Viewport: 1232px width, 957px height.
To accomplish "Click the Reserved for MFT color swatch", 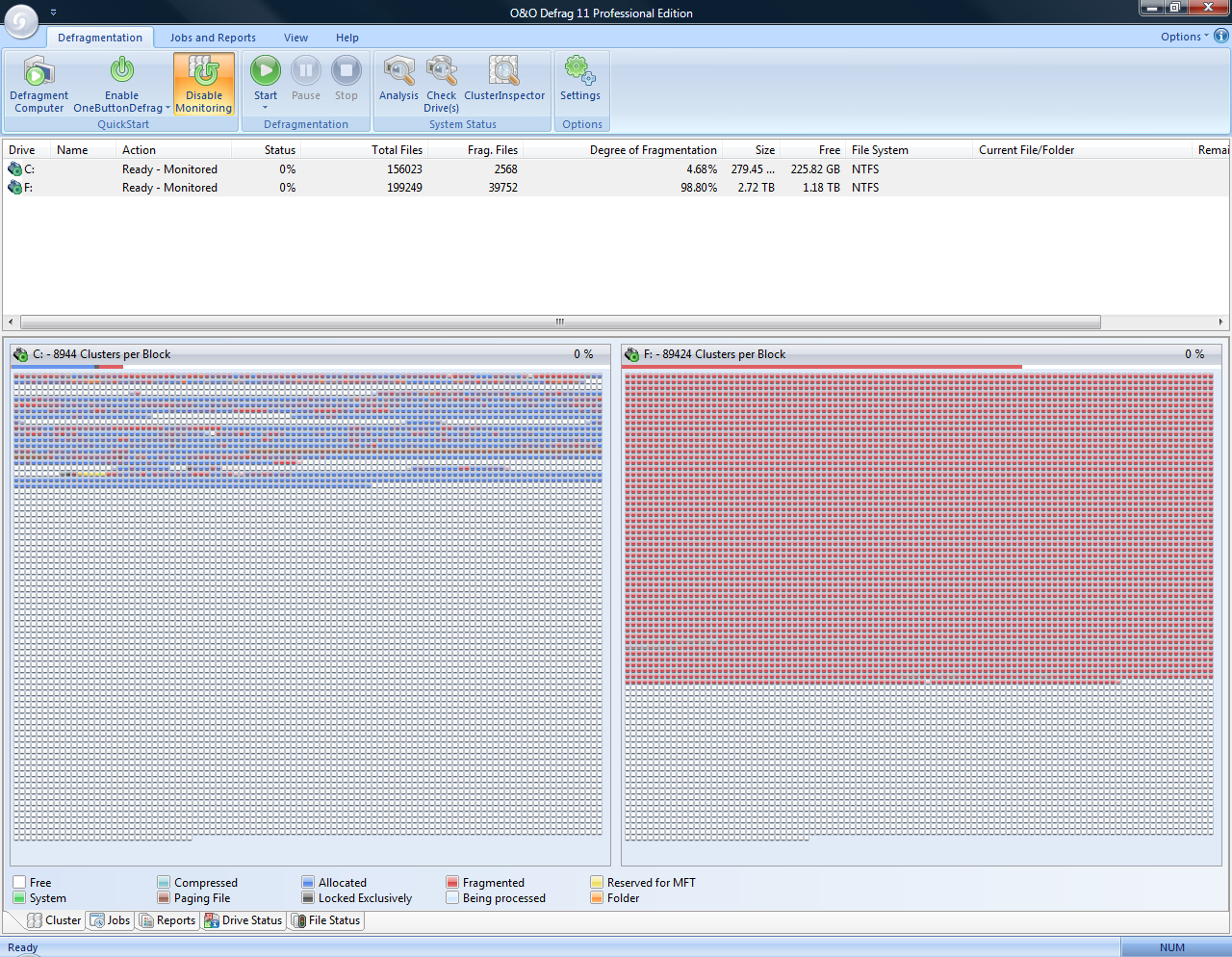I will coord(597,882).
